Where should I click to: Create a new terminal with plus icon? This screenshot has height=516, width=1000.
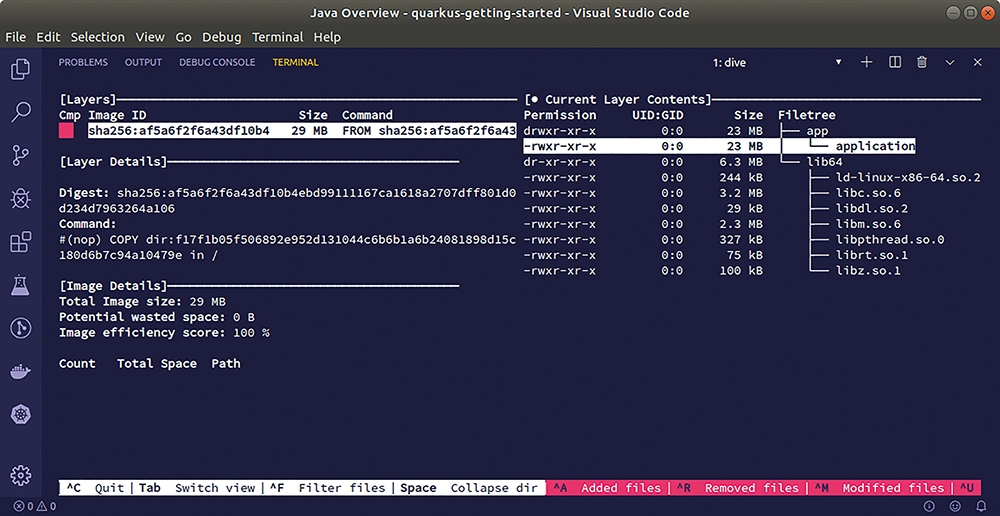(x=866, y=62)
